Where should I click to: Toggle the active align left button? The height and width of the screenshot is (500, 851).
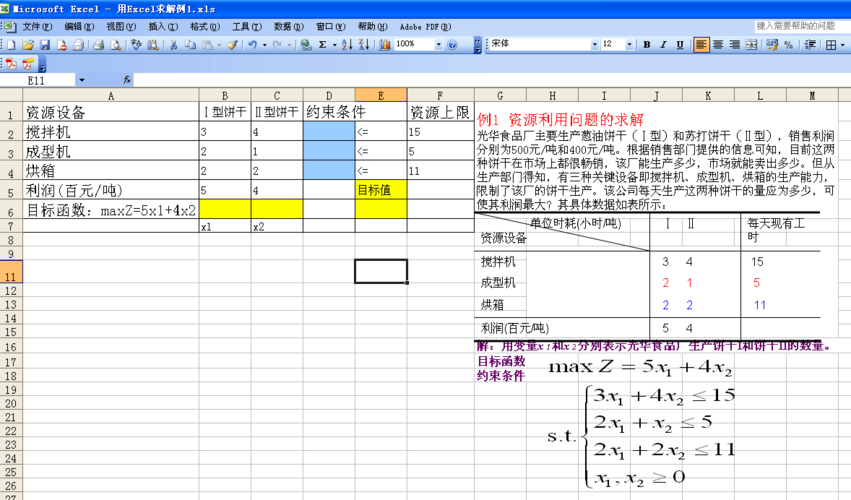701,45
